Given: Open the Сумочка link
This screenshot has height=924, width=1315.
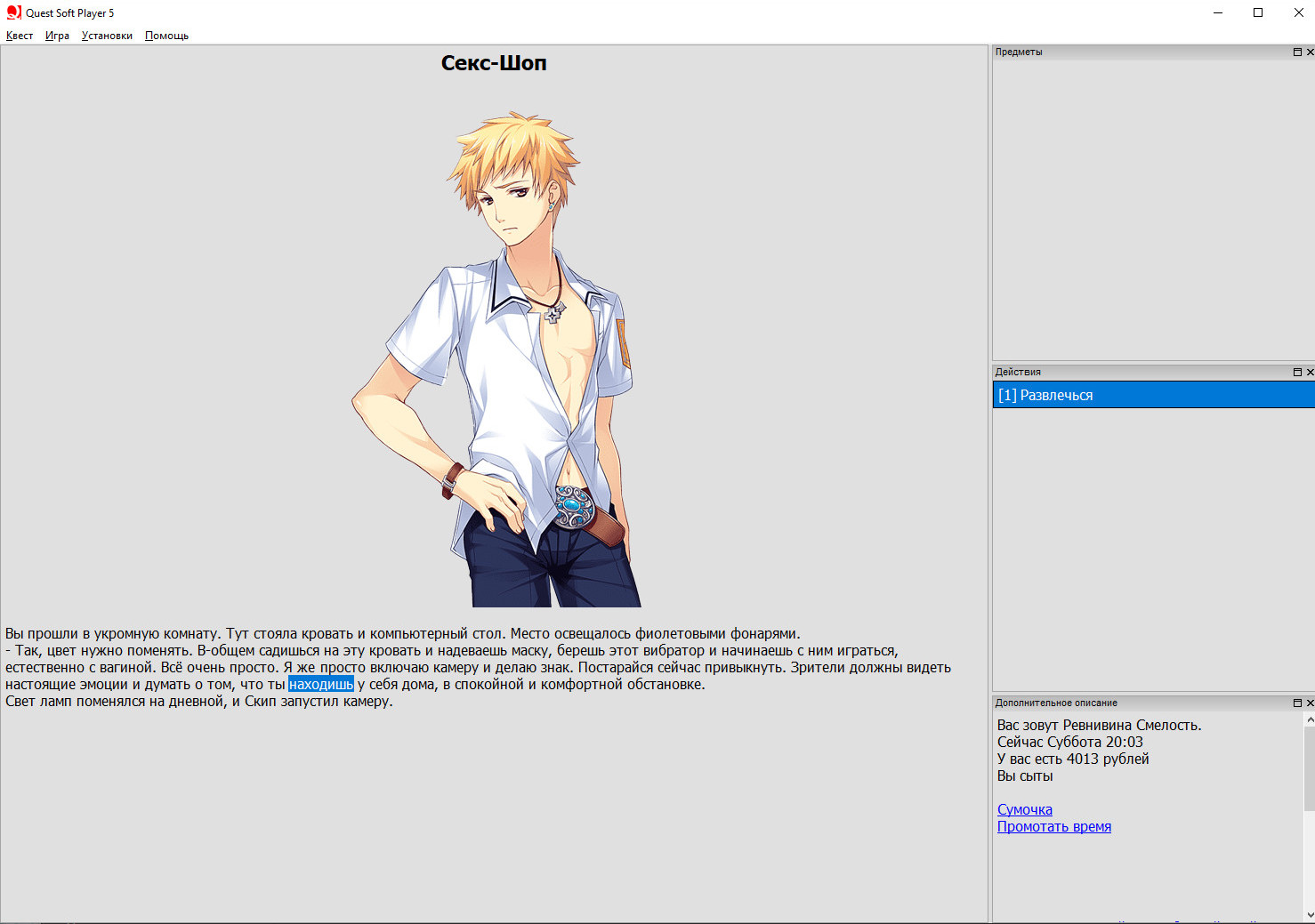Looking at the screenshot, I should click(x=1025, y=809).
